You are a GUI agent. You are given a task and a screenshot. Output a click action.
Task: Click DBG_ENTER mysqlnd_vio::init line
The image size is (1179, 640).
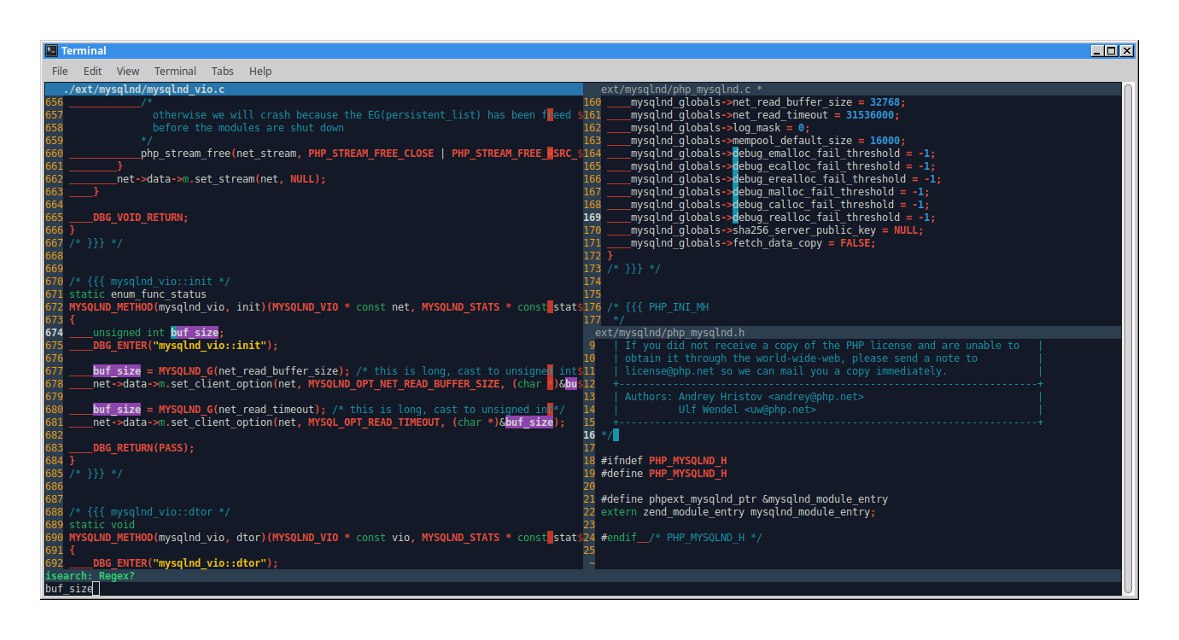(186, 345)
